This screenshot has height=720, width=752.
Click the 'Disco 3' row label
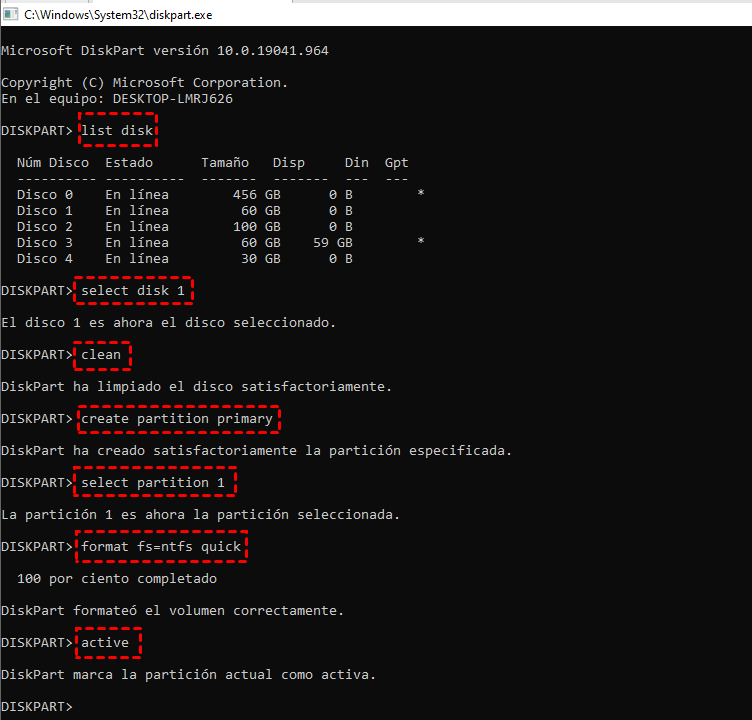click(45, 243)
